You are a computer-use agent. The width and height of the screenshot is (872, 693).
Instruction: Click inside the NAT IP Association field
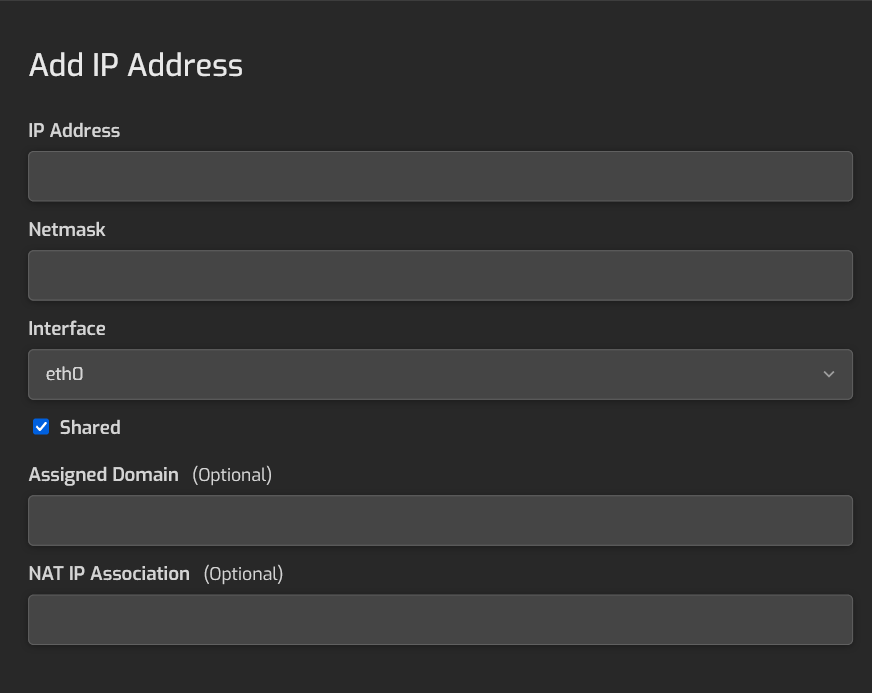(x=440, y=619)
